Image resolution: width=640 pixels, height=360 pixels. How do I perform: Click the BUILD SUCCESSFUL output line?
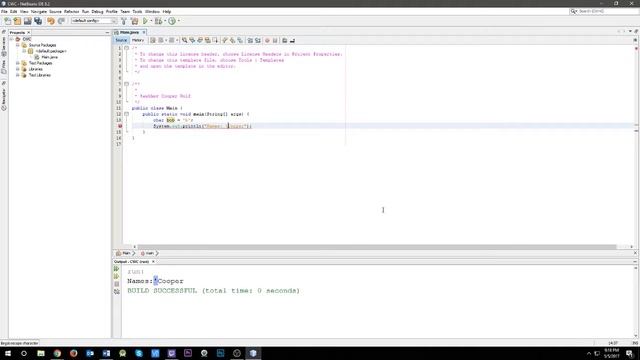tap(213, 291)
